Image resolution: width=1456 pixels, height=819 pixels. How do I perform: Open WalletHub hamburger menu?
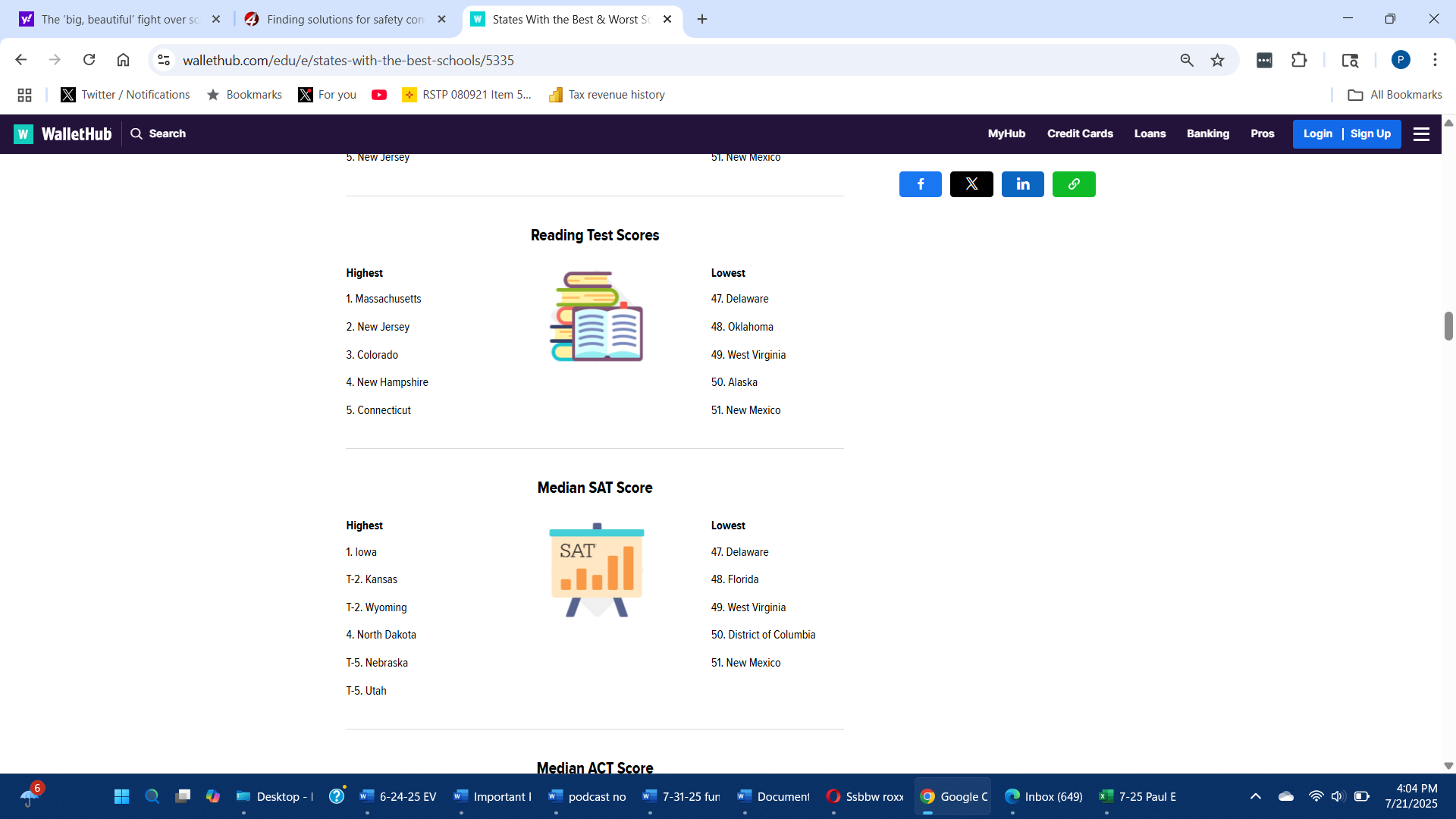[x=1421, y=134]
